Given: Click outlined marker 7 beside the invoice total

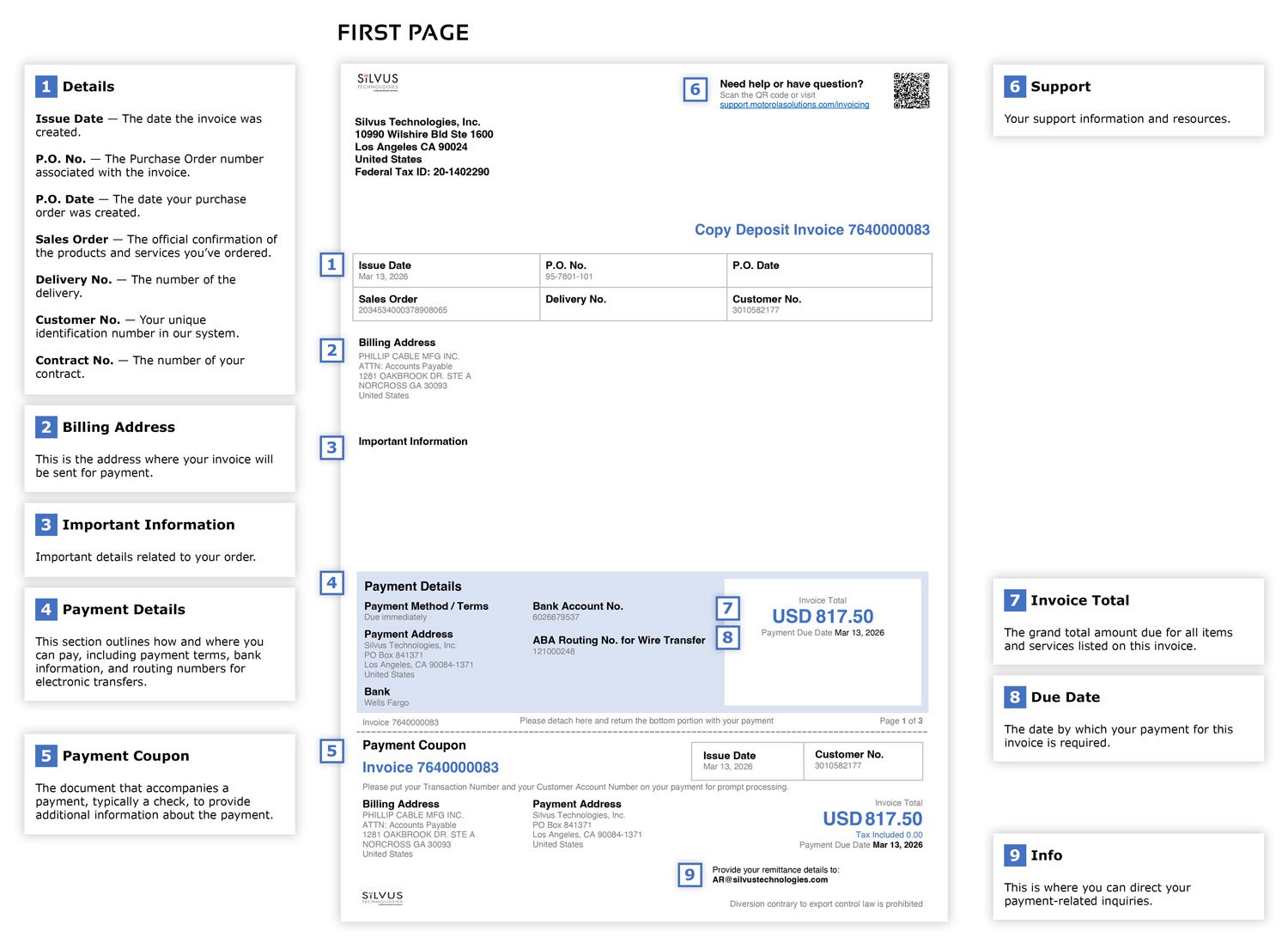Looking at the screenshot, I should coord(727,608).
